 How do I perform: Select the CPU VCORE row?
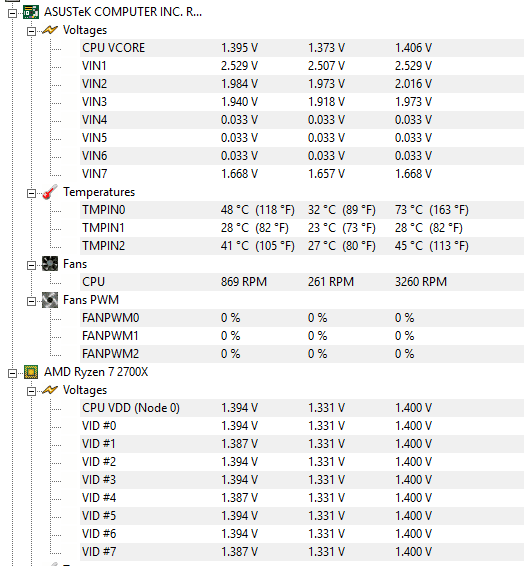(302, 48)
